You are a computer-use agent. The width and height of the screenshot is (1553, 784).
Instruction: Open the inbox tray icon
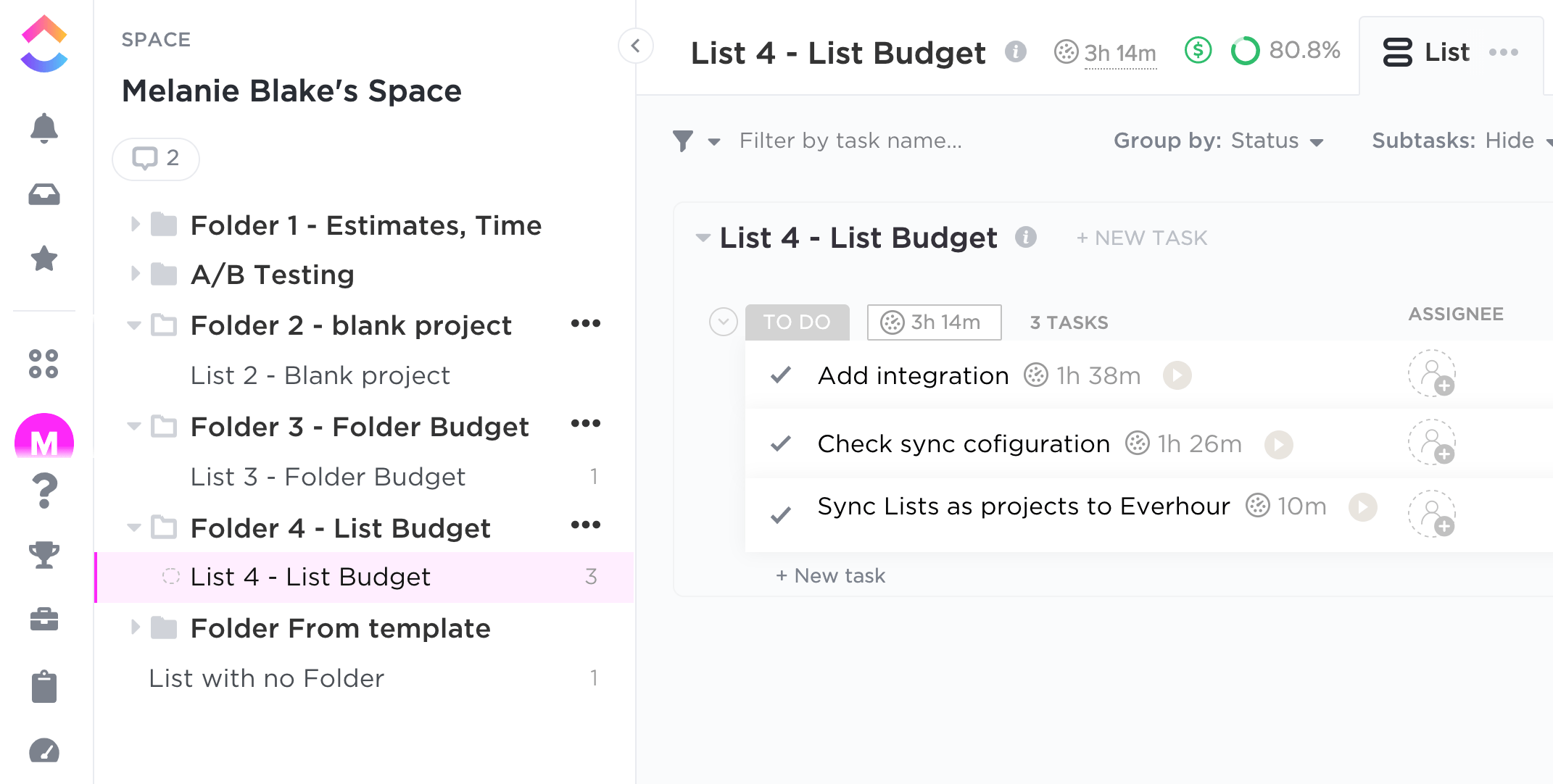click(x=44, y=194)
